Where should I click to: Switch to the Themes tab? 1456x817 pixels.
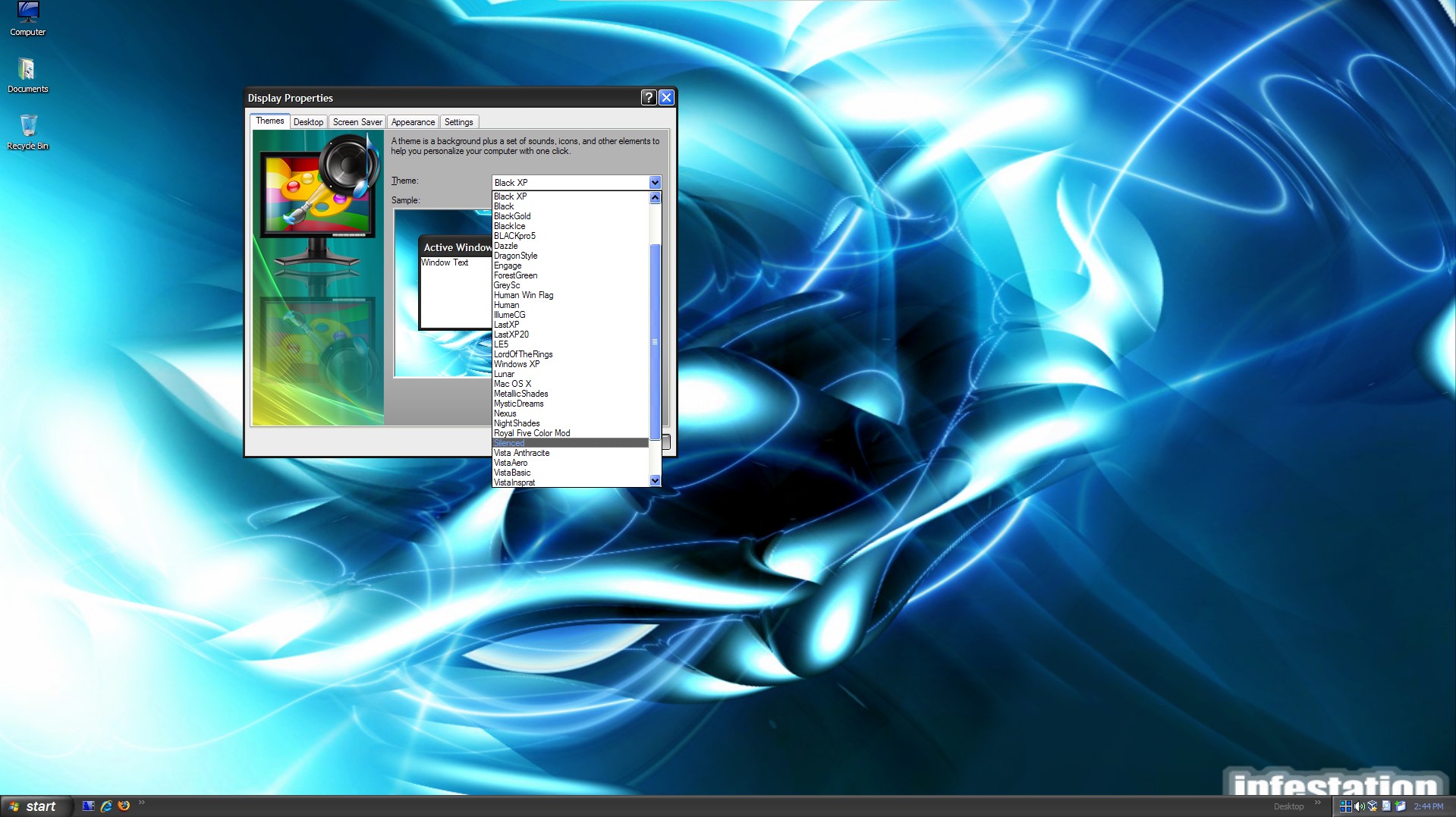[x=269, y=121]
